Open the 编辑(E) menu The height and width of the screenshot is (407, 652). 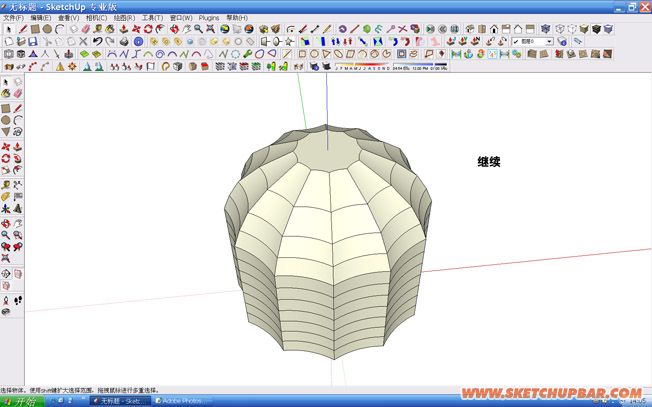pos(40,18)
